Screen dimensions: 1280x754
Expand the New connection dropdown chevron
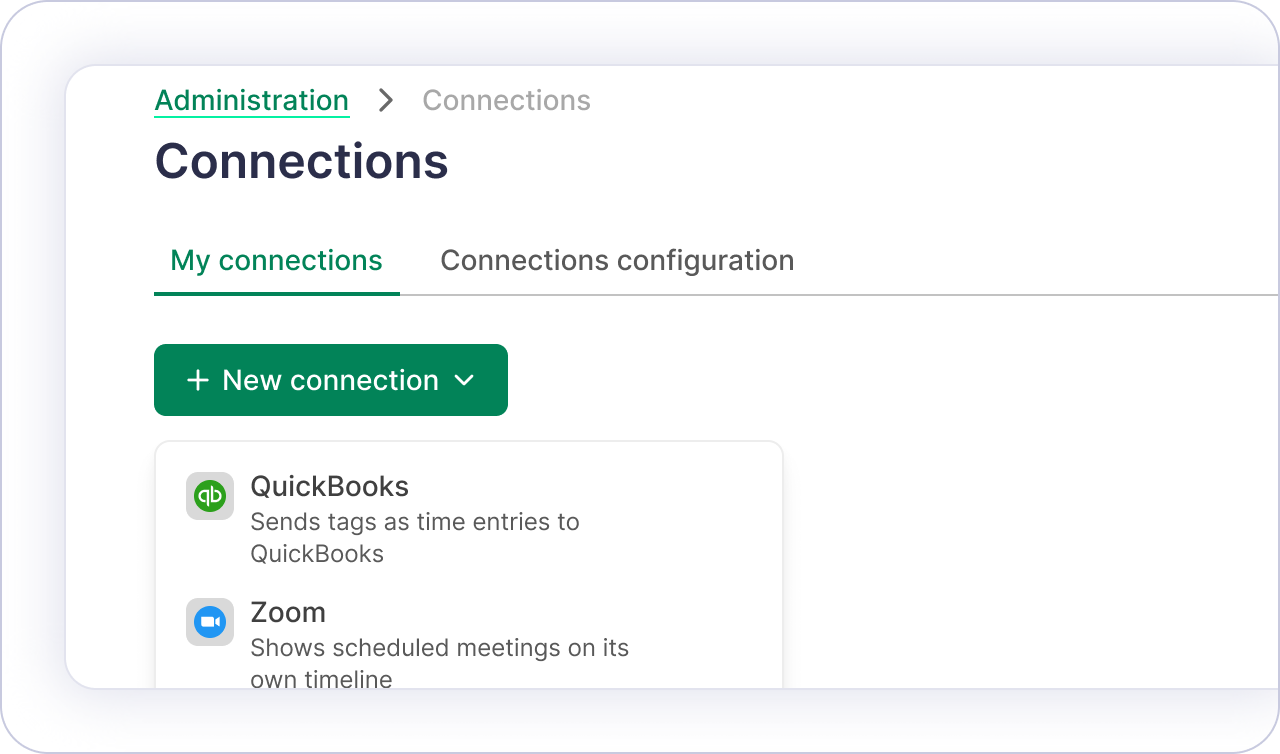click(463, 380)
